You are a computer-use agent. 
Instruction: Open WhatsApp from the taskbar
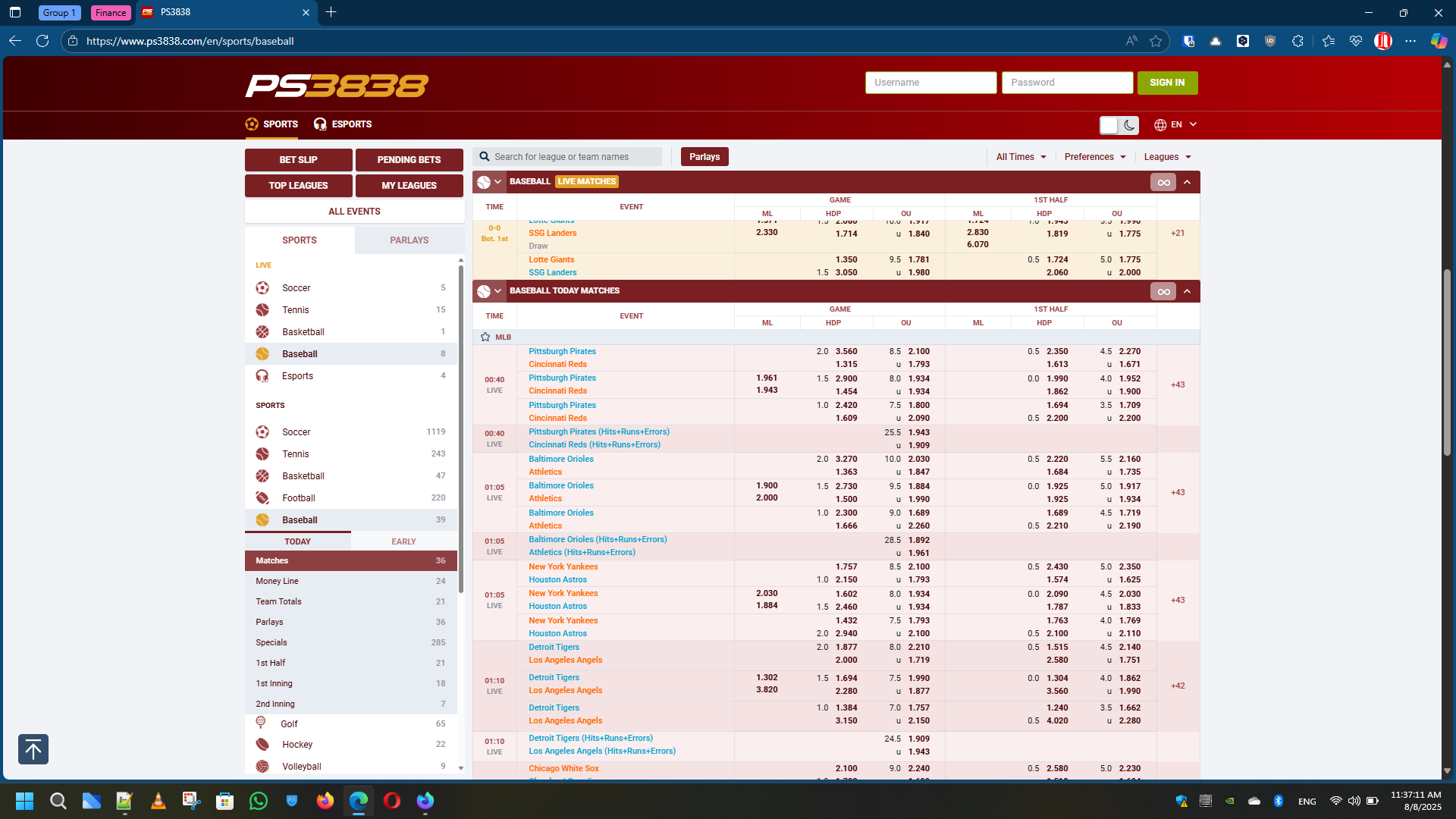[x=259, y=801]
